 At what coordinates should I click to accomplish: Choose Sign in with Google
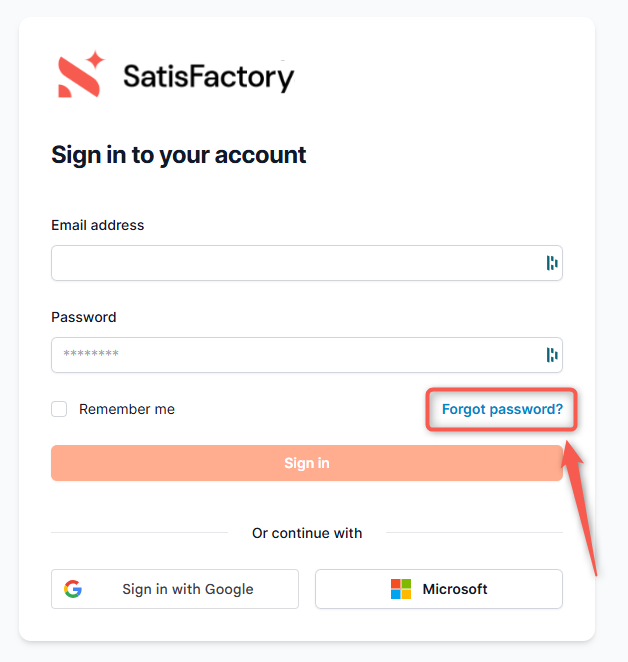[x=175, y=589]
